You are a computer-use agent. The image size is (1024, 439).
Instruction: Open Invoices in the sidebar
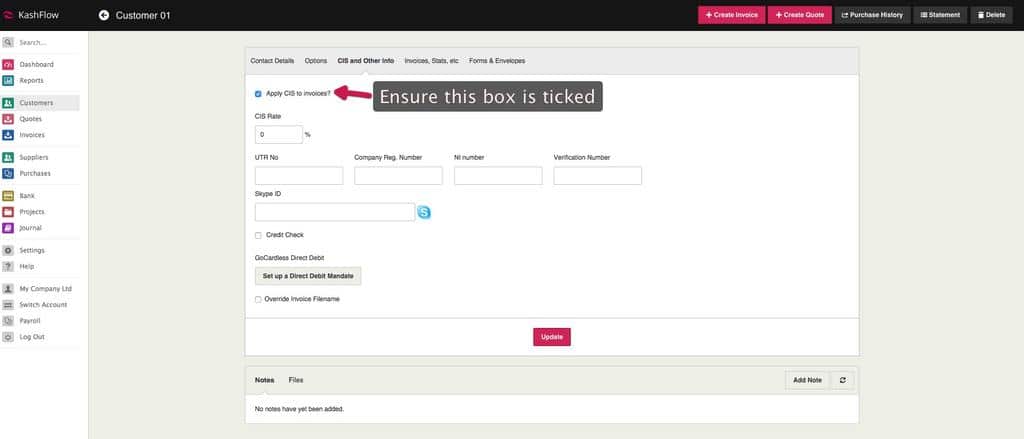32,135
